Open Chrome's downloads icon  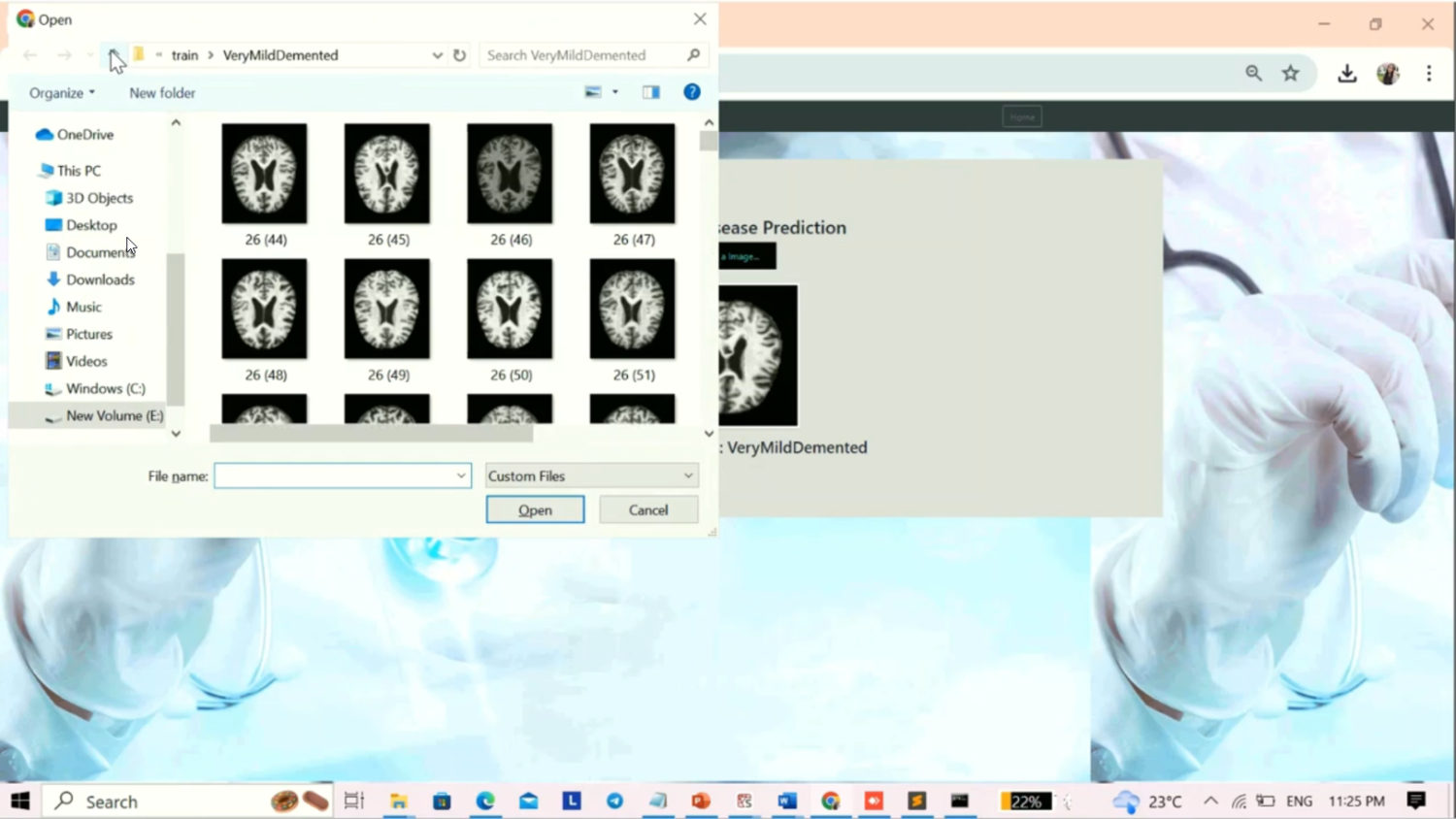click(x=1346, y=74)
